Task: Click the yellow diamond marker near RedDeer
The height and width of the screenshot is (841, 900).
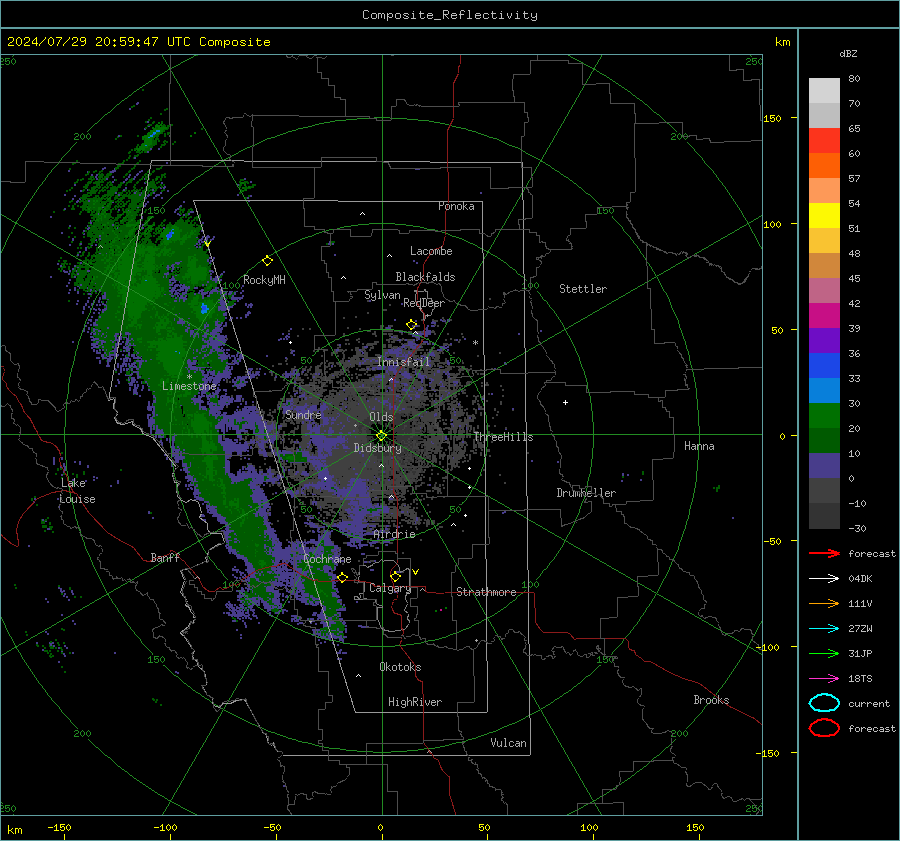Action: [412, 325]
